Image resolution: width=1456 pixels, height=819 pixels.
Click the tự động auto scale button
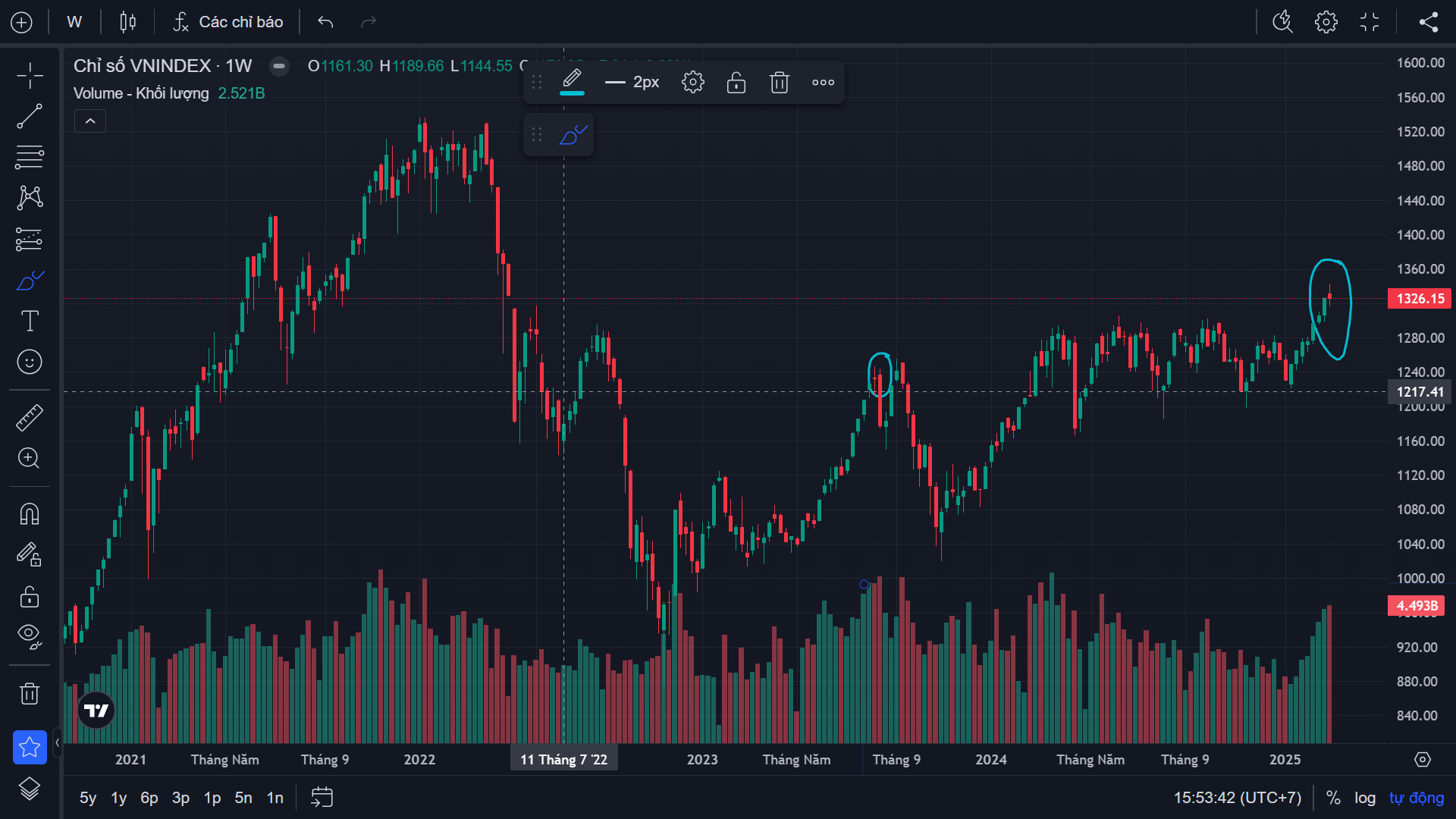(x=1417, y=798)
